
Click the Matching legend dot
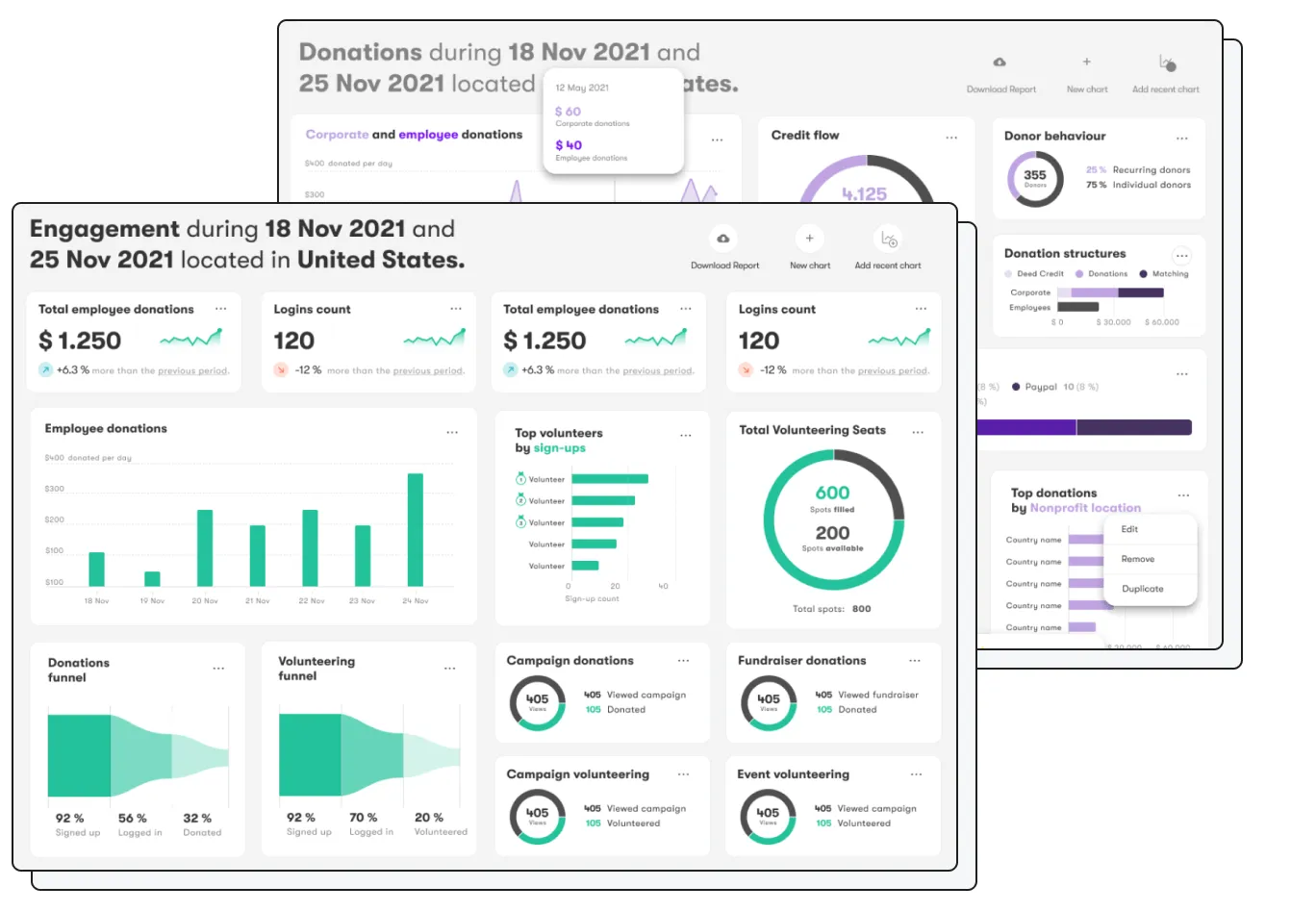(x=1143, y=274)
